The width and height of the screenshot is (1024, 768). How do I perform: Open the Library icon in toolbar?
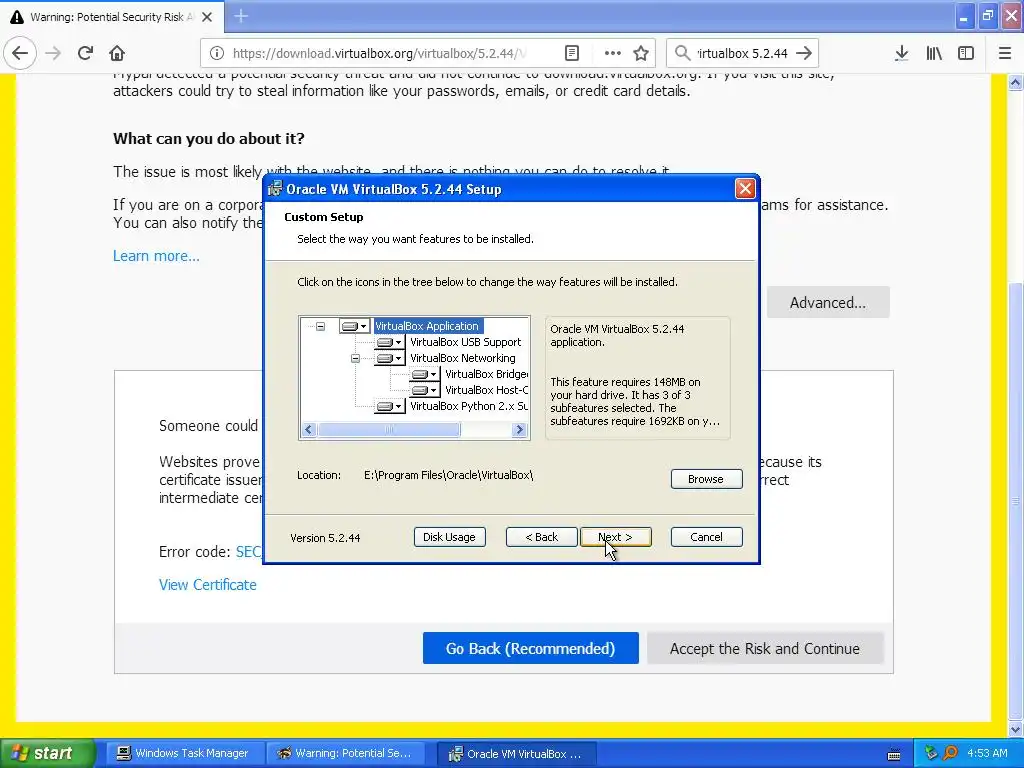click(934, 53)
